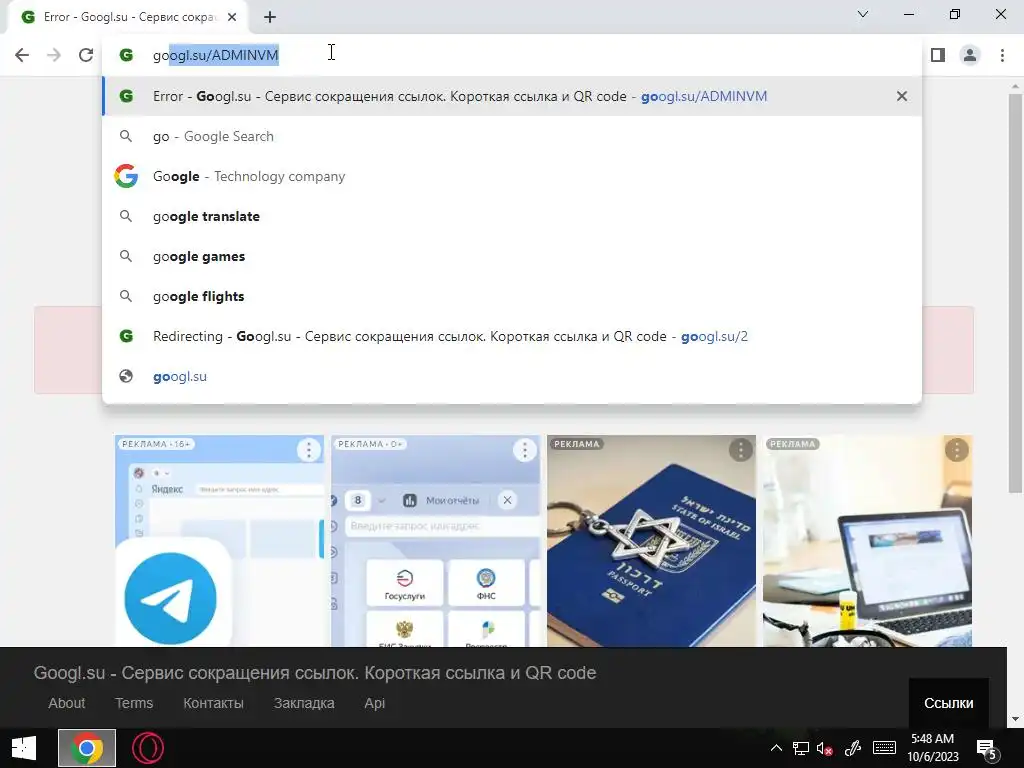Image resolution: width=1024 pixels, height=768 pixels.
Task: Click inside the address bar text
Action: click(216, 55)
